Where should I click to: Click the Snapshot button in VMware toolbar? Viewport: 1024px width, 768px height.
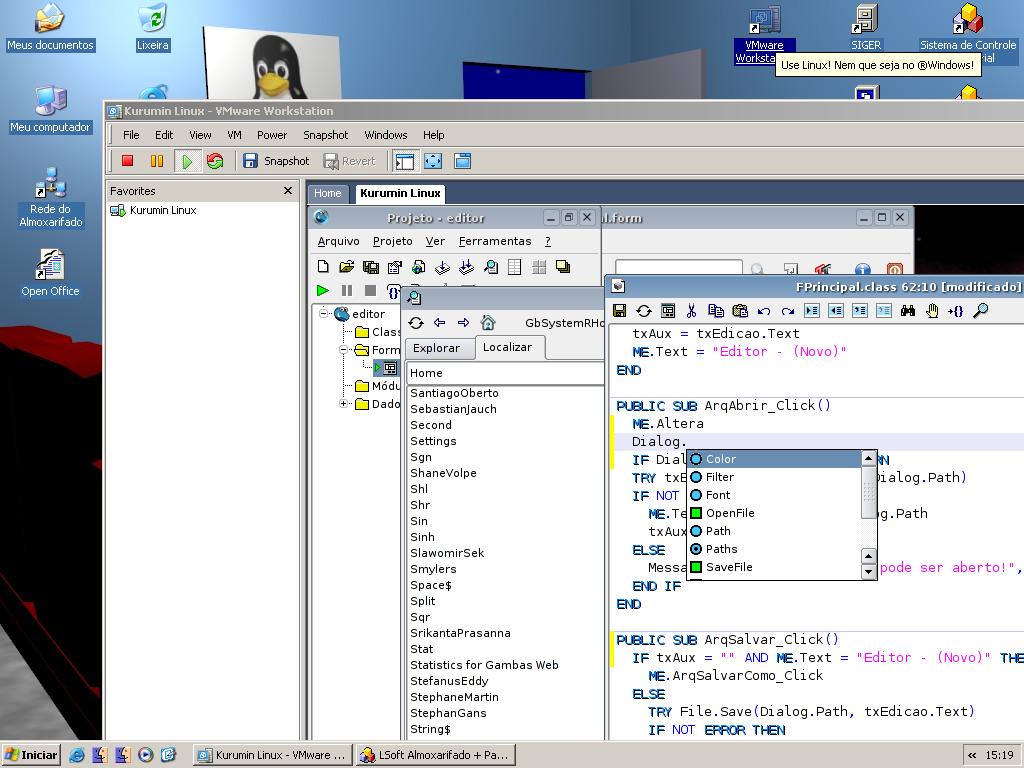click(x=276, y=161)
